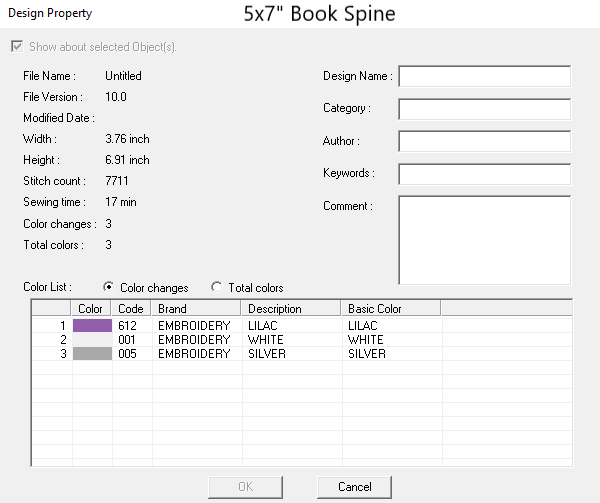Image resolution: width=600 pixels, height=503 pixels.
Task: Click into the Keywords field
Action: 484,174
